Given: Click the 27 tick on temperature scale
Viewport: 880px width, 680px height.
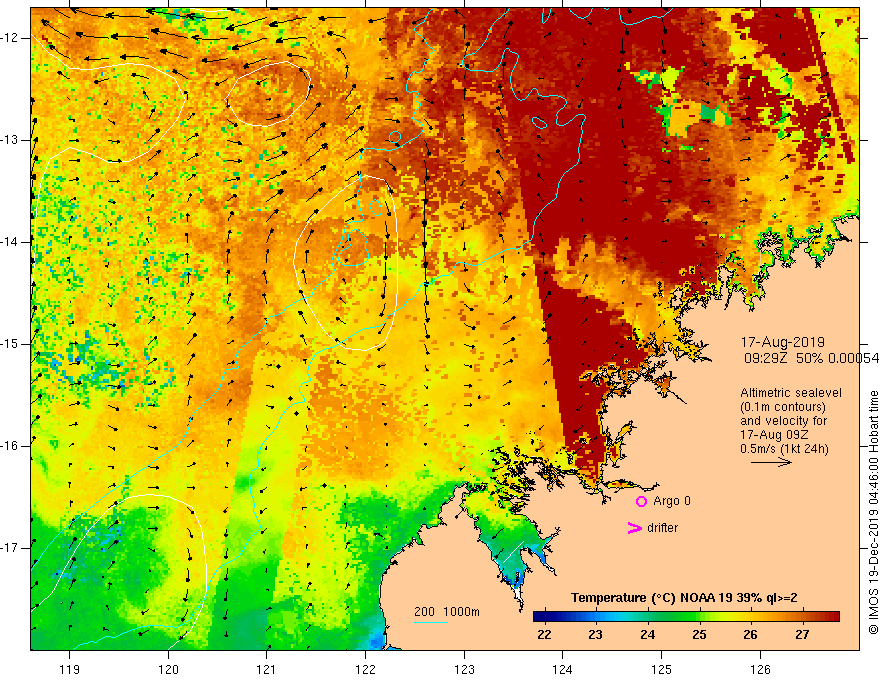Looking at the screenshot, I should coord(802,635).
